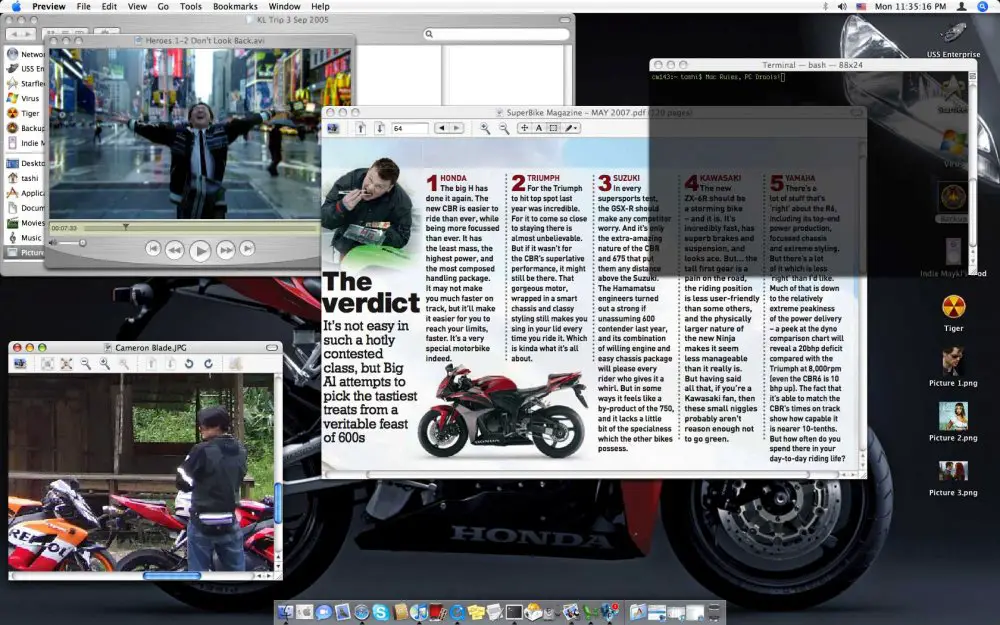The image size is (1000, 625).
Task: Open the Bookmarks menu
Action: pos(235,6)
